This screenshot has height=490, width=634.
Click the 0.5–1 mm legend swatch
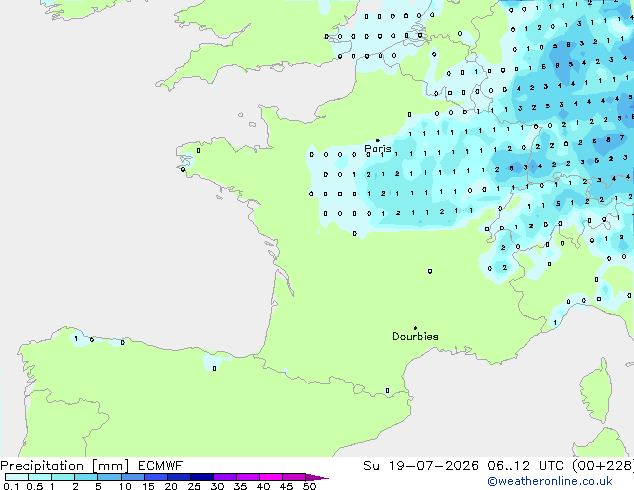[x=40, y=477]
